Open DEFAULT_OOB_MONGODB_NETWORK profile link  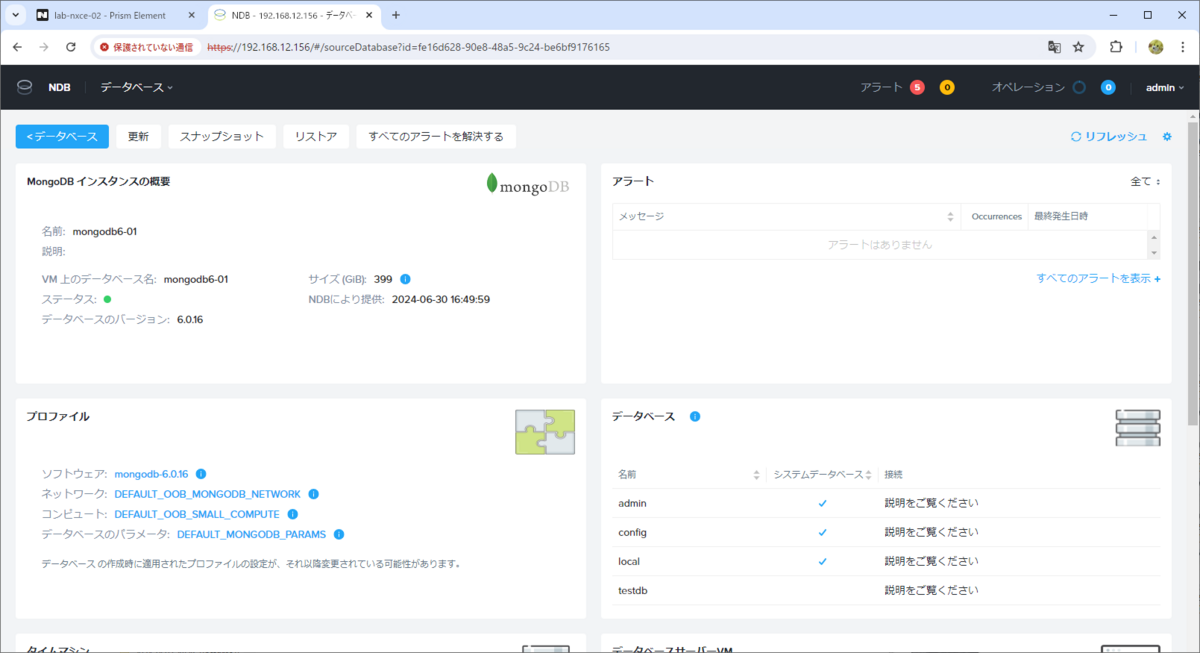coord(207,494)
